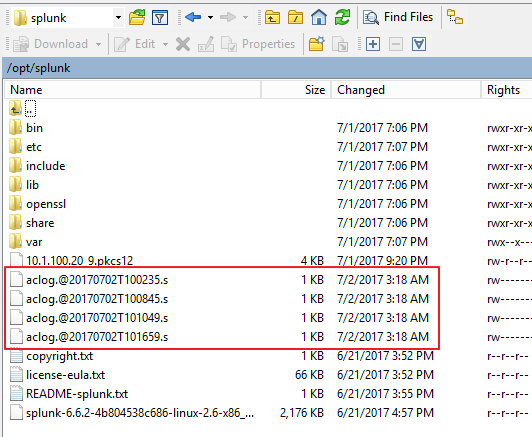Screen dimensions: 532x437
Task: Select the 10.1.100.20_9.pkcs12 file
Action: [80, 261]
